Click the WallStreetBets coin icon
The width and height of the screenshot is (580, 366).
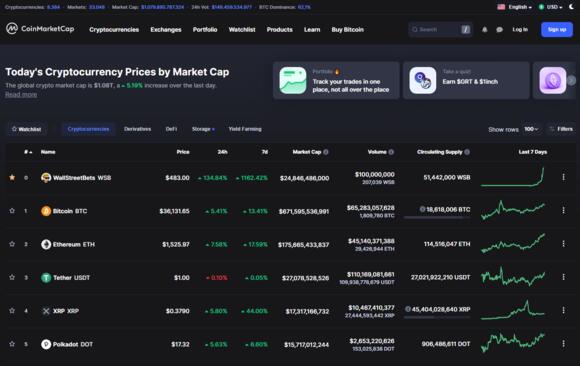[x=46, y=178]
